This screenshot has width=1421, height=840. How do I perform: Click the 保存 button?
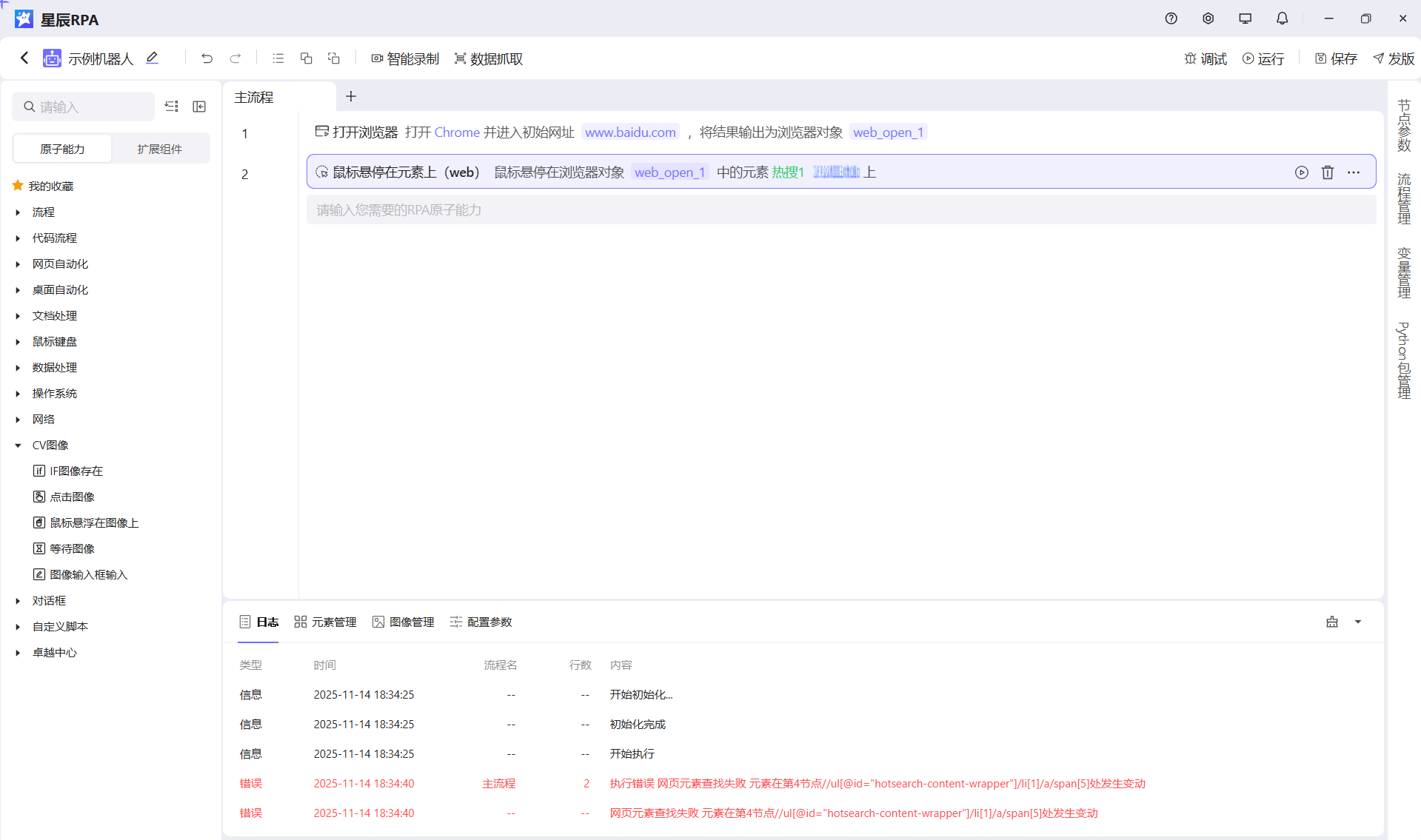pos(1336,58)
